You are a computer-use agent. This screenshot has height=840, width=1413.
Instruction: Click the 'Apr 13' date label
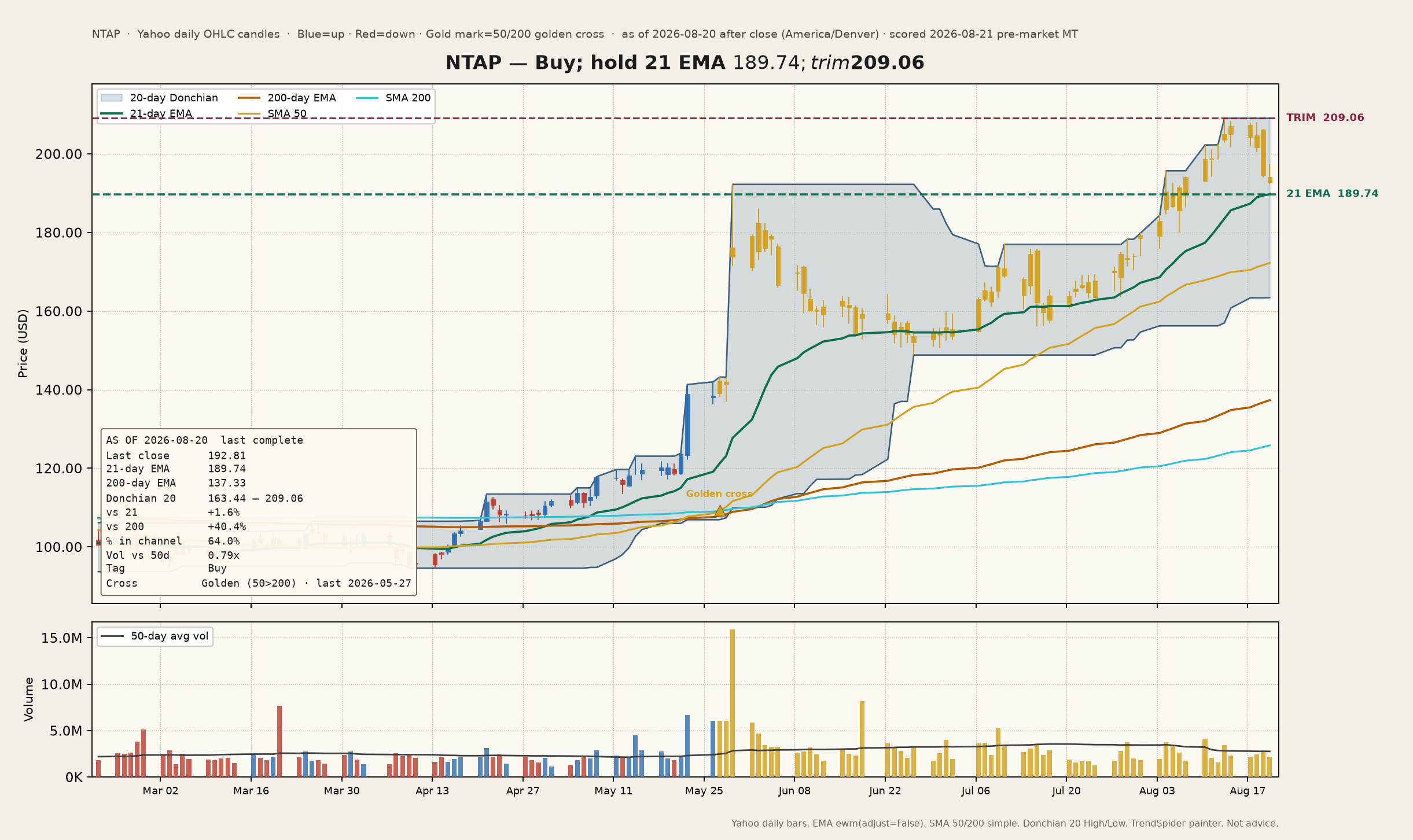[432, 791]
